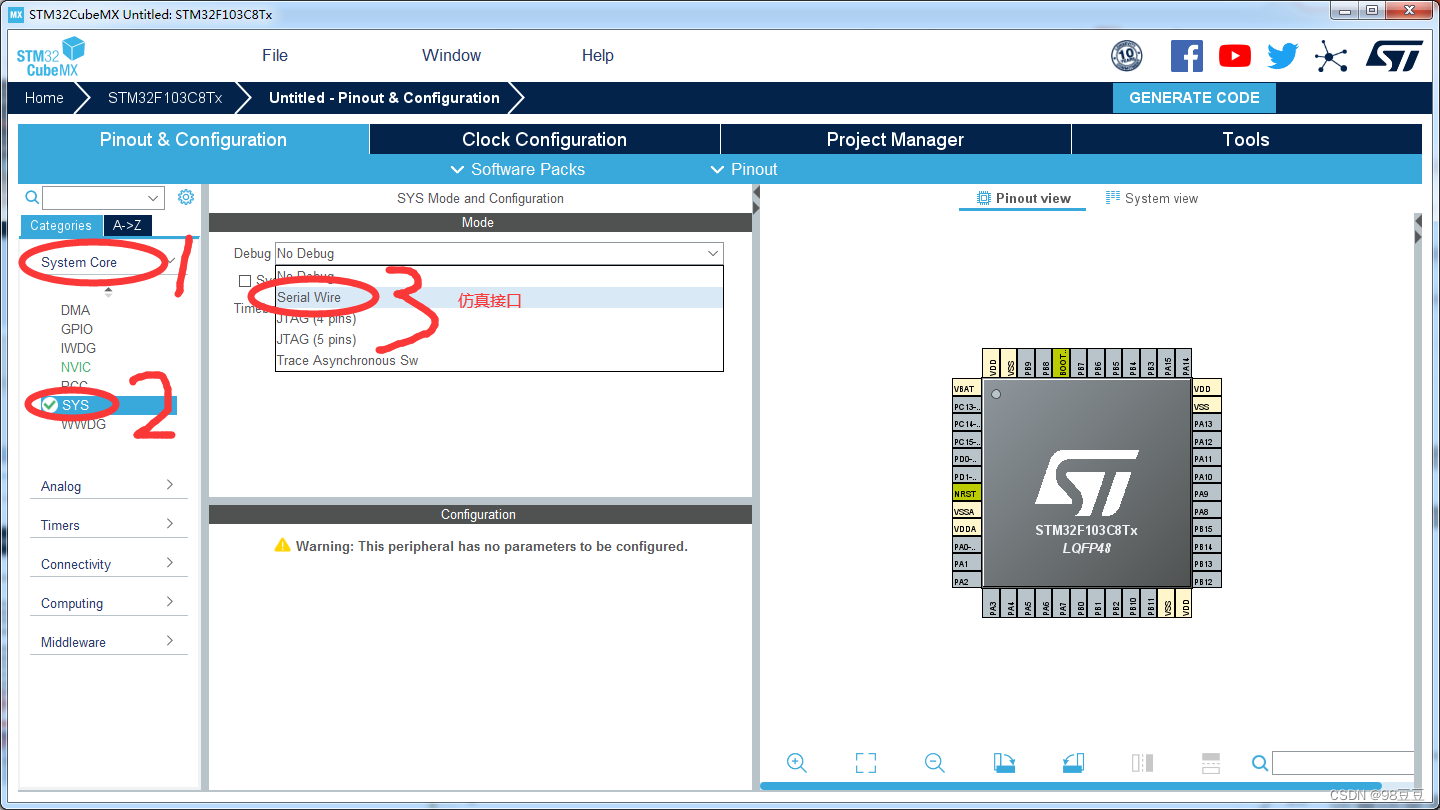Screen dimensions: 1440x810
Task: Select the Pinout view tab
Action: 1023,198
